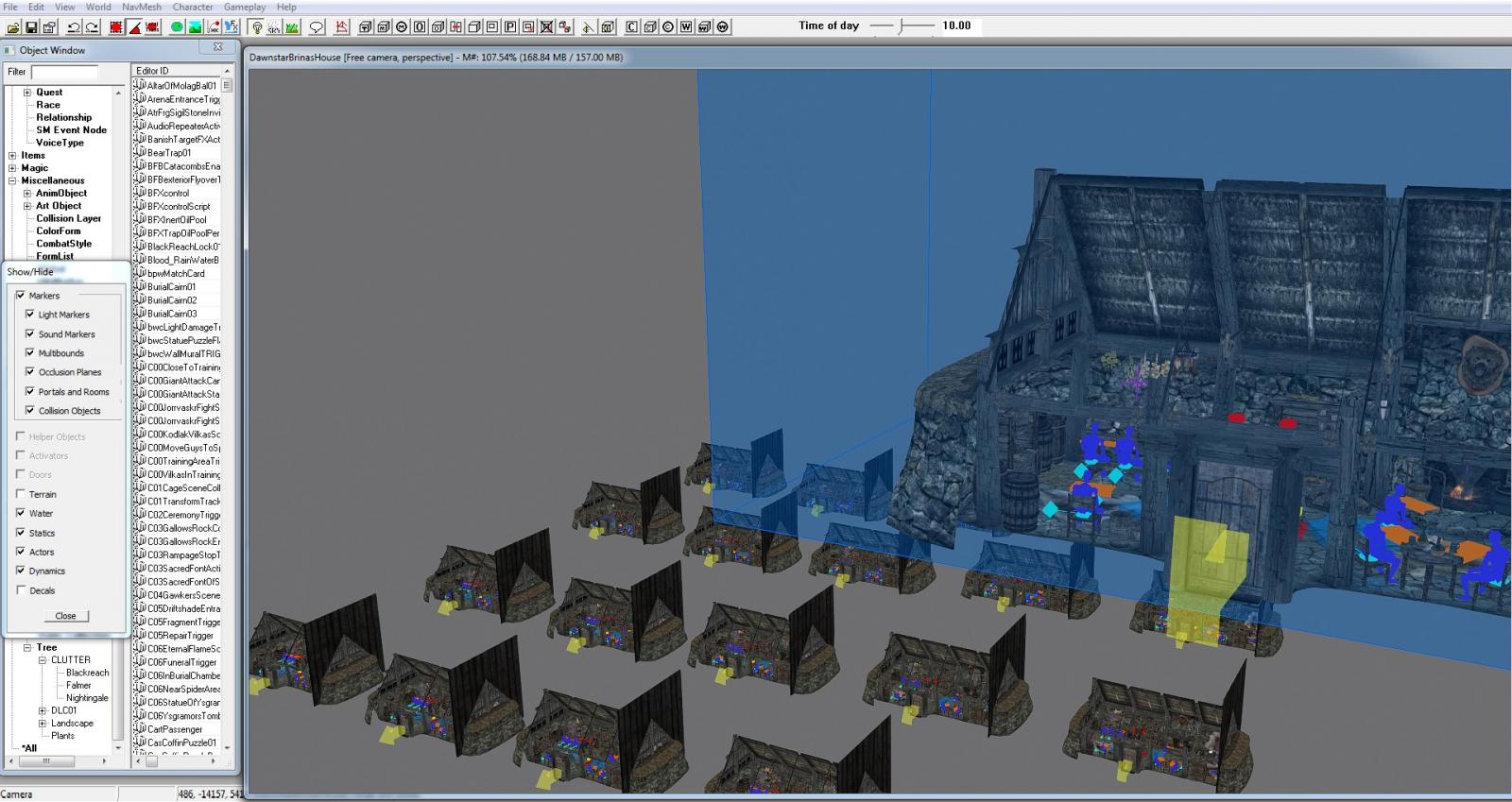The image size is (1512, 802).
Task: Toggle the green grass toolbar icon
Action: (x=292, y=27)
